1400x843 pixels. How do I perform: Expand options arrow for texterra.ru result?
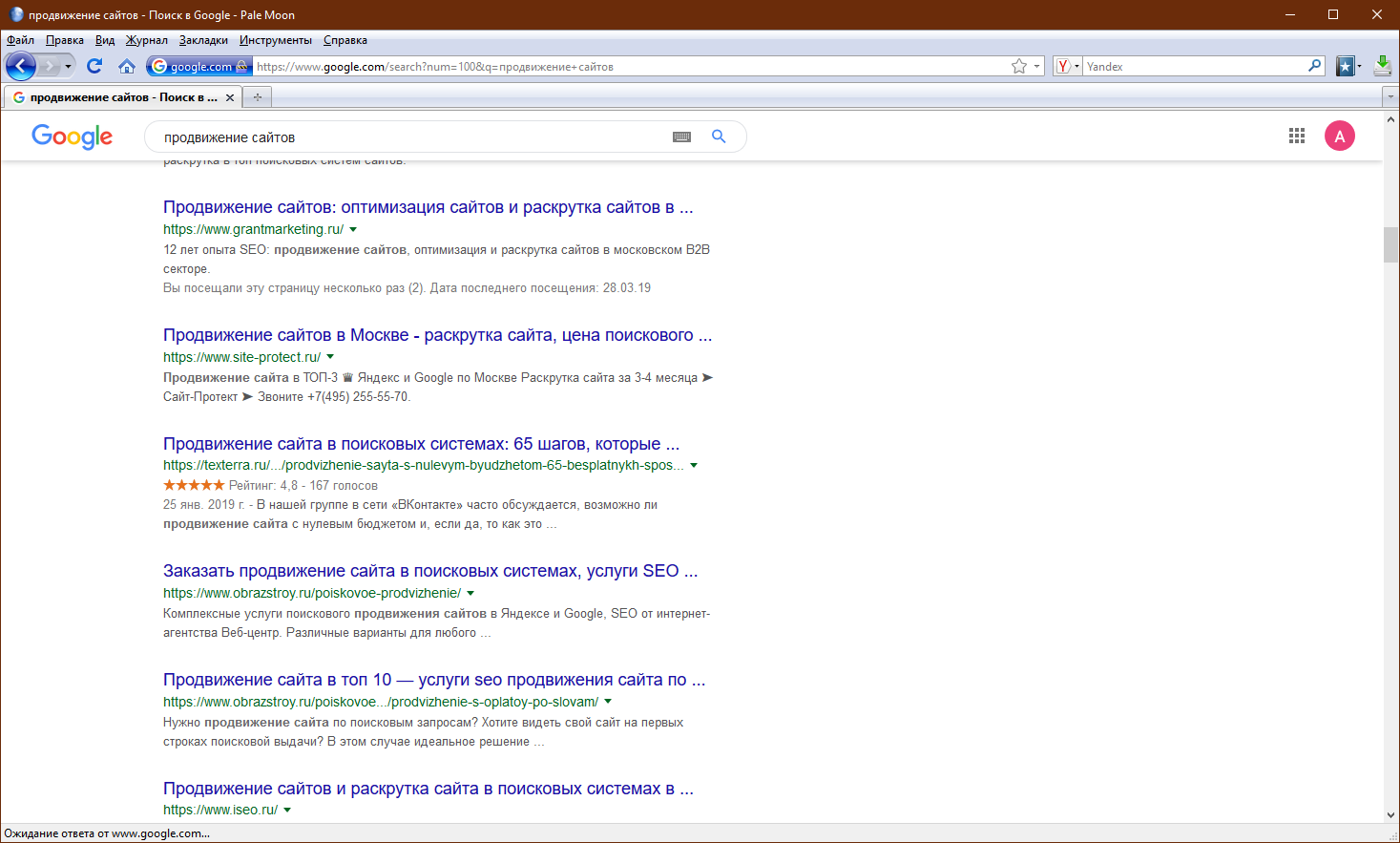pos(694,466)
